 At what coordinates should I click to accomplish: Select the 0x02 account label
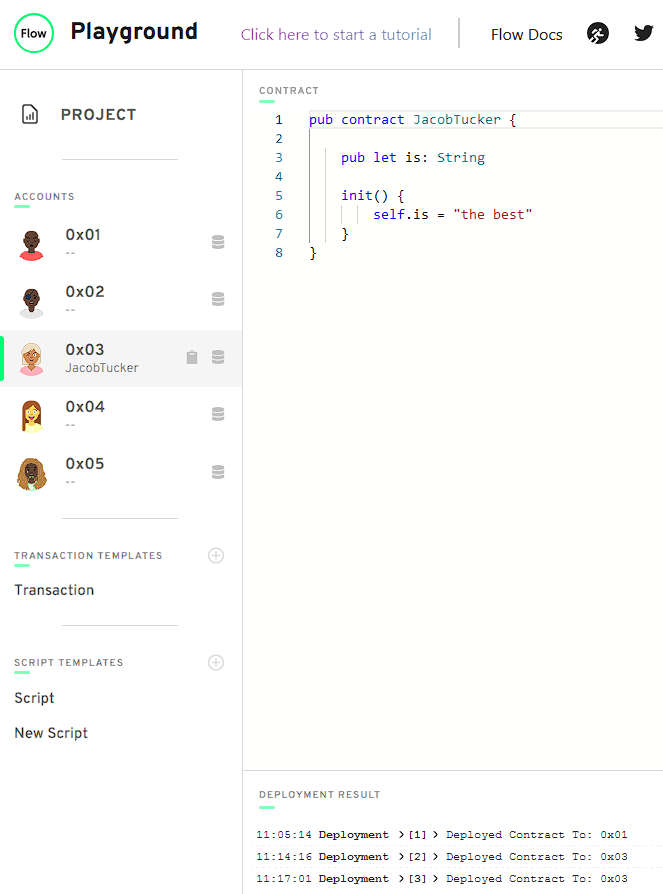(x=85, y=292)
